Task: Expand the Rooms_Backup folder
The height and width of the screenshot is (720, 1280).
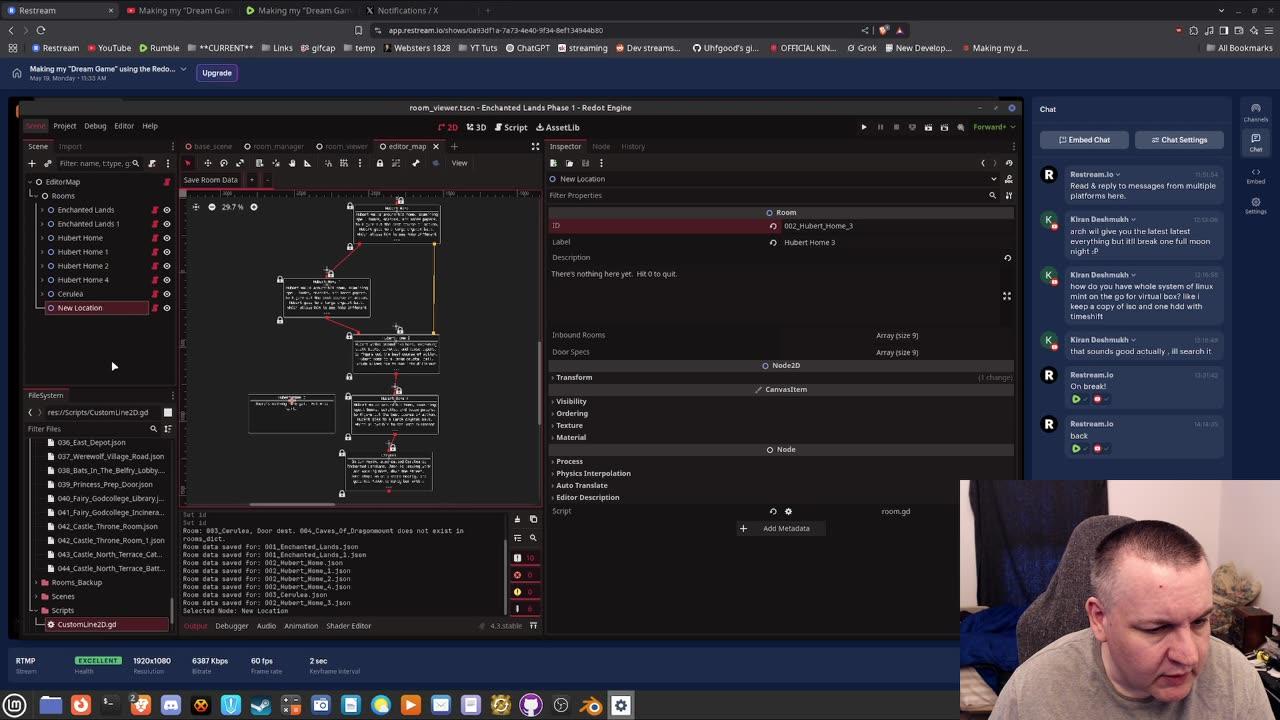Action: click(35, 582)
